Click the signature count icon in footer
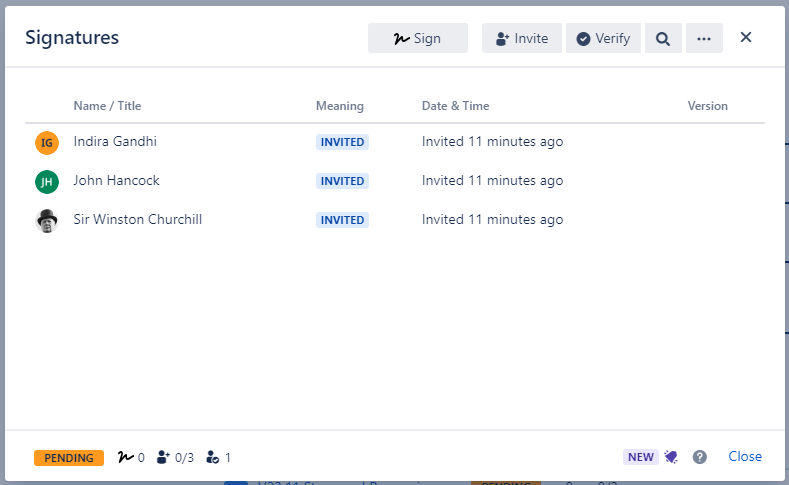Viewport: 789px width, 485px height. [x=126, y=458]
